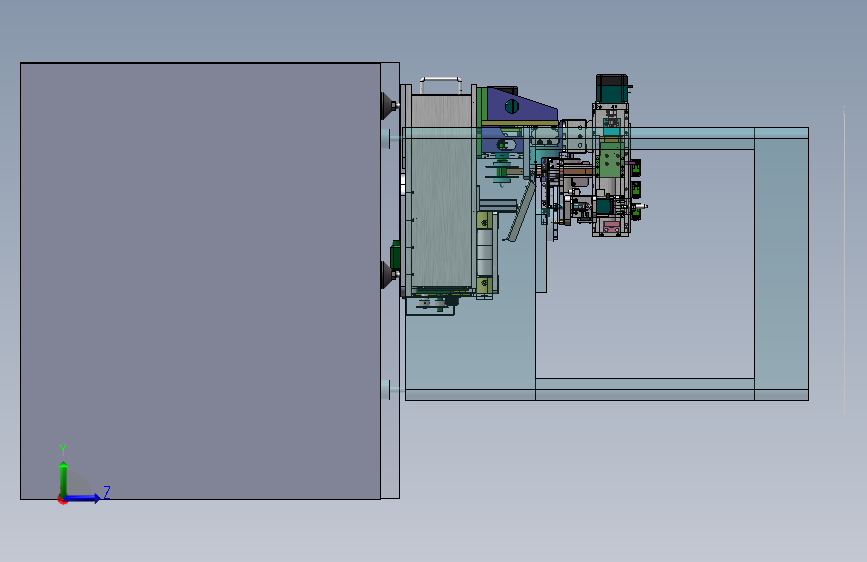867x562 pixels.
Task: Click the blue Z axis arrow of triad
Action: click(82, 498)
